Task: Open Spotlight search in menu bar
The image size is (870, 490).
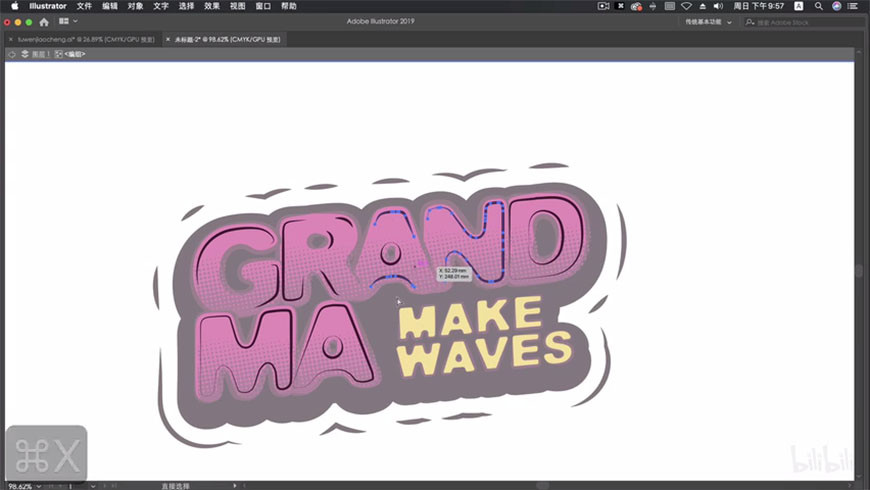Action: (x=819, y=6)
